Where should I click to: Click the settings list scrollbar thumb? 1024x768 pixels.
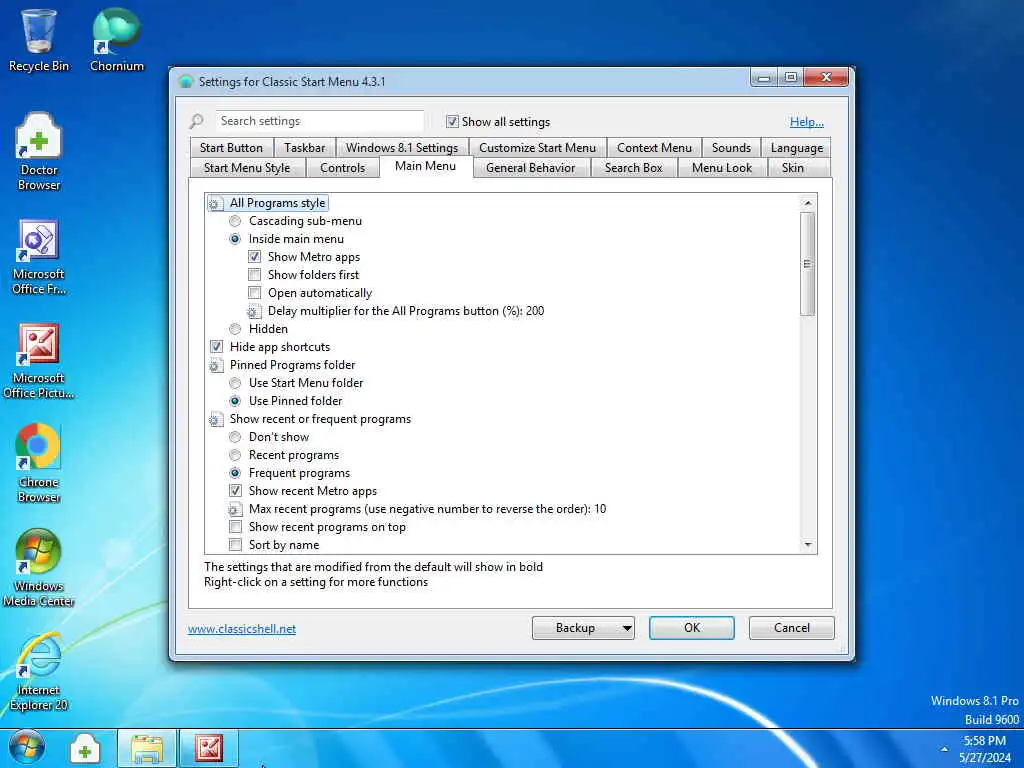808,264
